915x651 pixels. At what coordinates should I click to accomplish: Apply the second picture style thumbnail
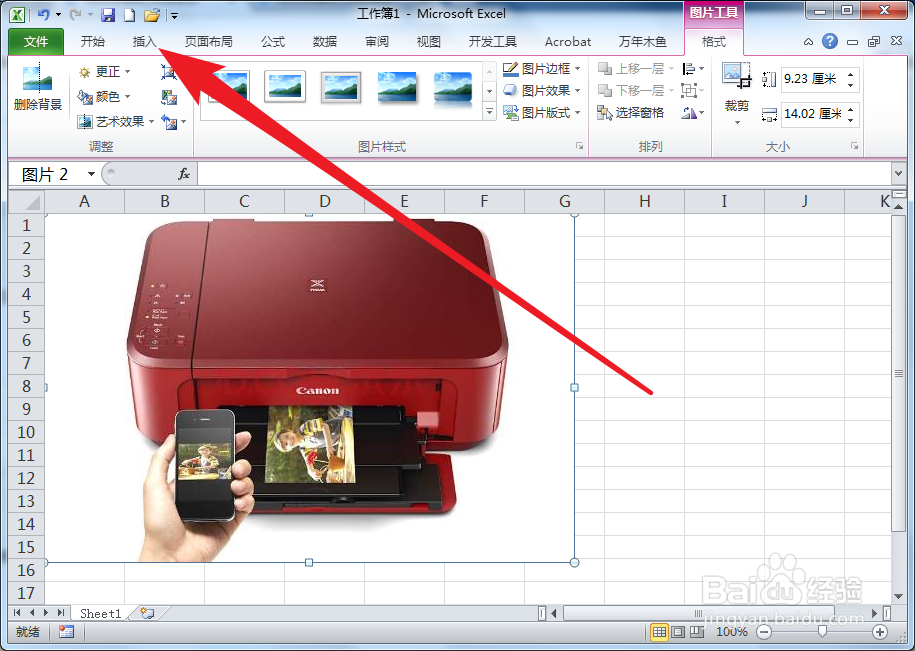(x=284, y=88)
